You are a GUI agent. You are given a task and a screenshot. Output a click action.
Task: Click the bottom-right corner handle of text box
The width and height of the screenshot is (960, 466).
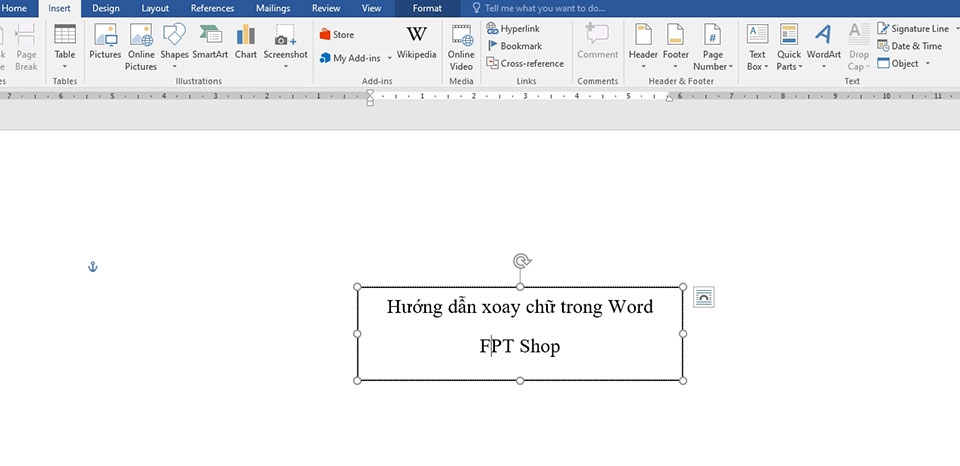point(683,381)
